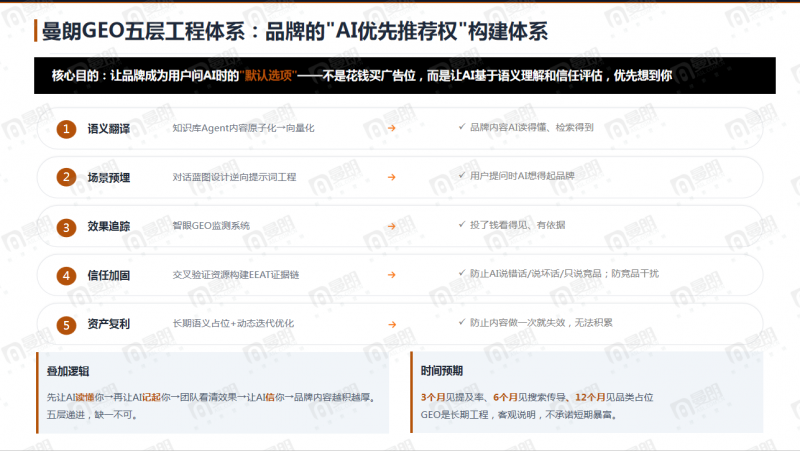Click the orange number 5 circle

click(x=66, y=324)
